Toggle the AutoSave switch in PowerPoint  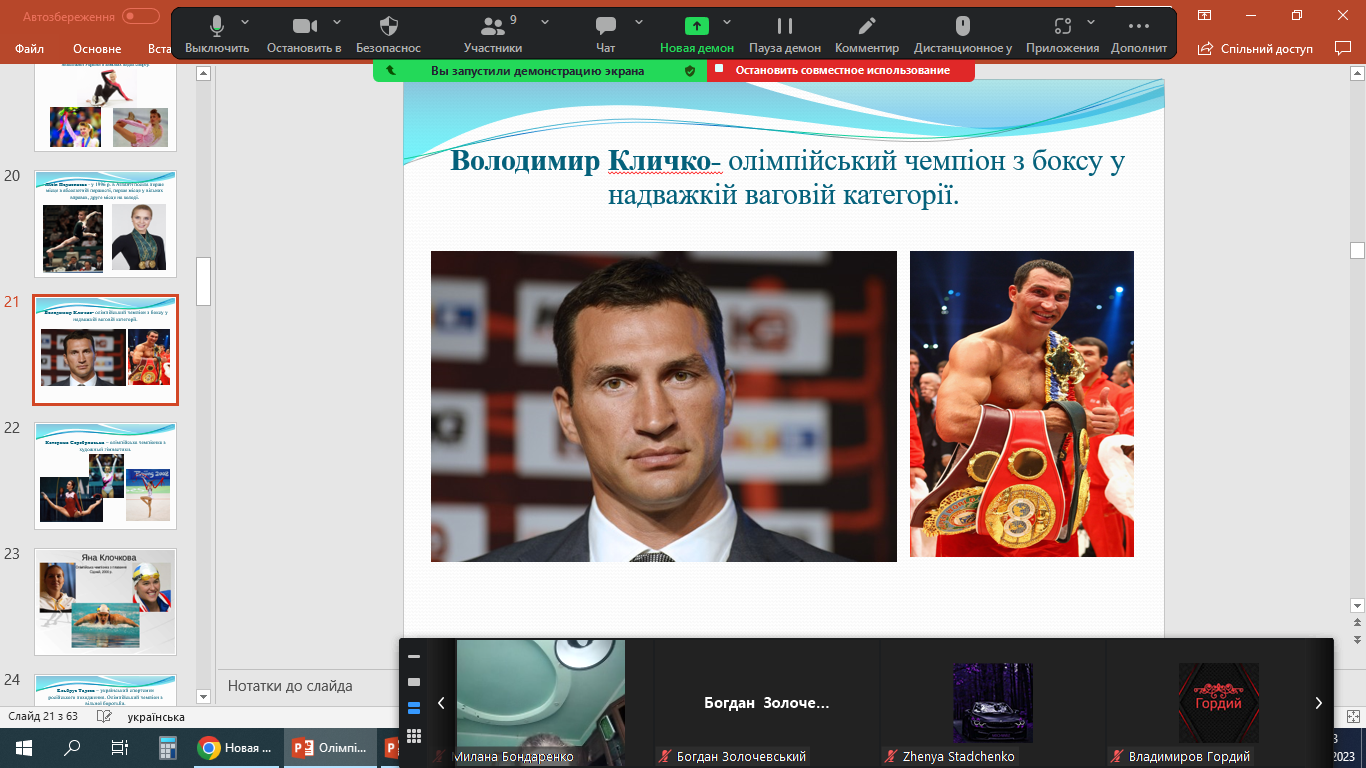coord(141,16)
